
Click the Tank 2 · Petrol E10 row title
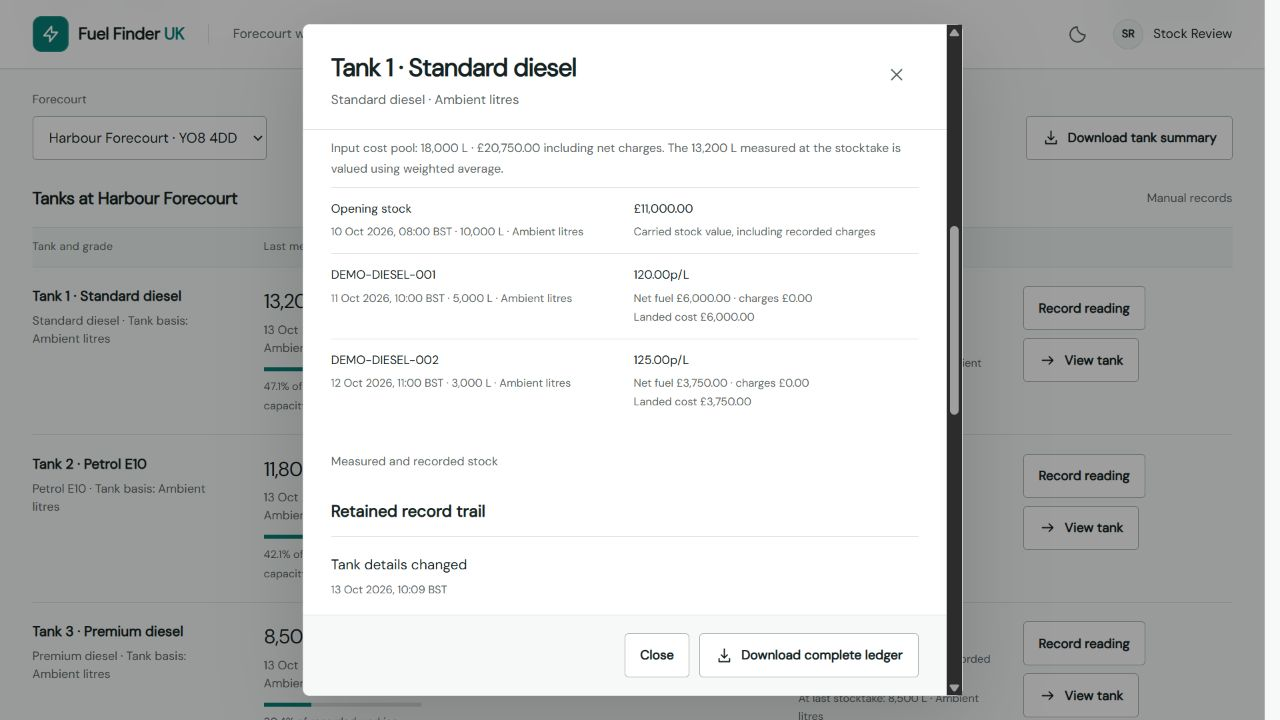[x=89, y=464]
